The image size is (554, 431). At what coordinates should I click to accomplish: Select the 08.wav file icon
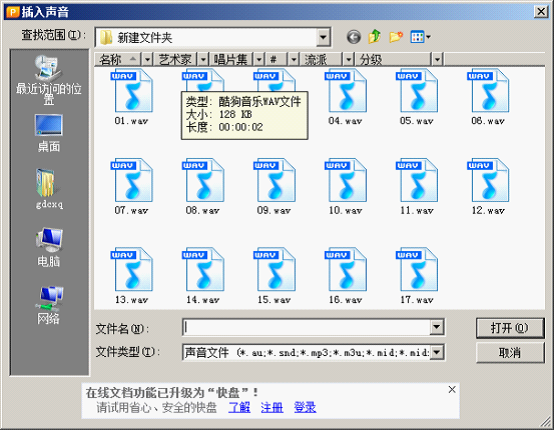[x=203, y=180]
